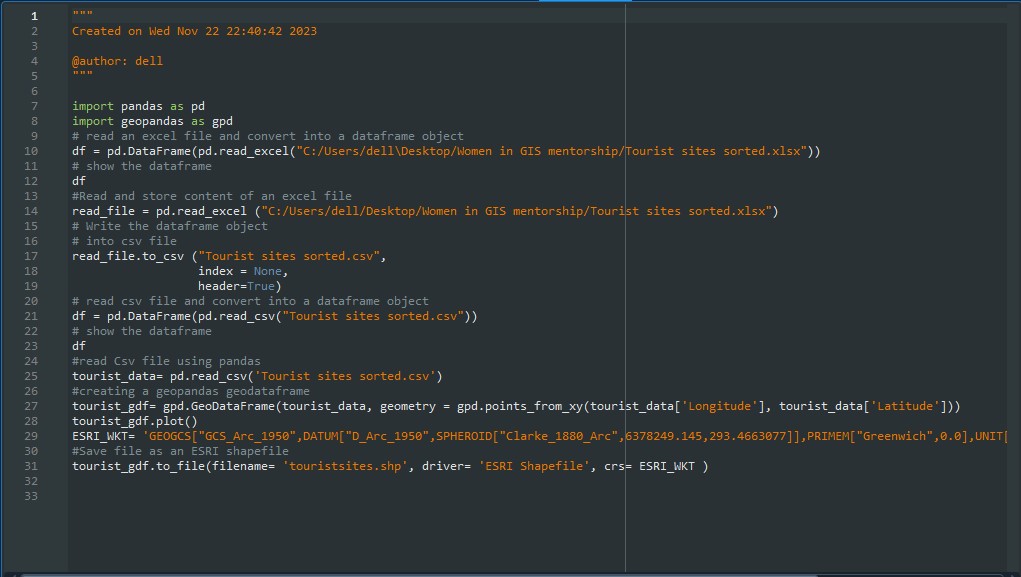
Task: Click the '@author: dell' line
Action: 117,61
